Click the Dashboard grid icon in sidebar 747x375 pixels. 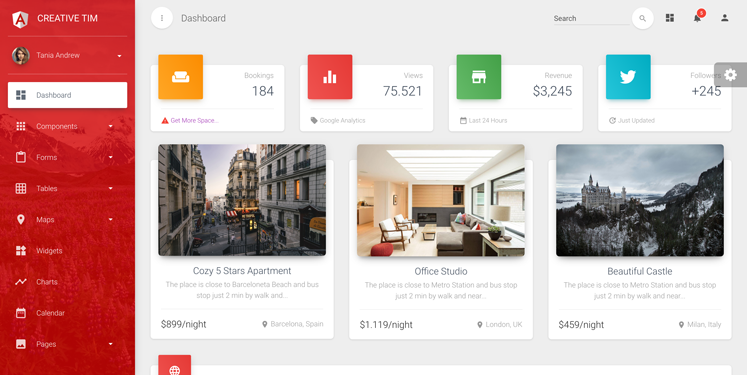click(x=21, y=95)
